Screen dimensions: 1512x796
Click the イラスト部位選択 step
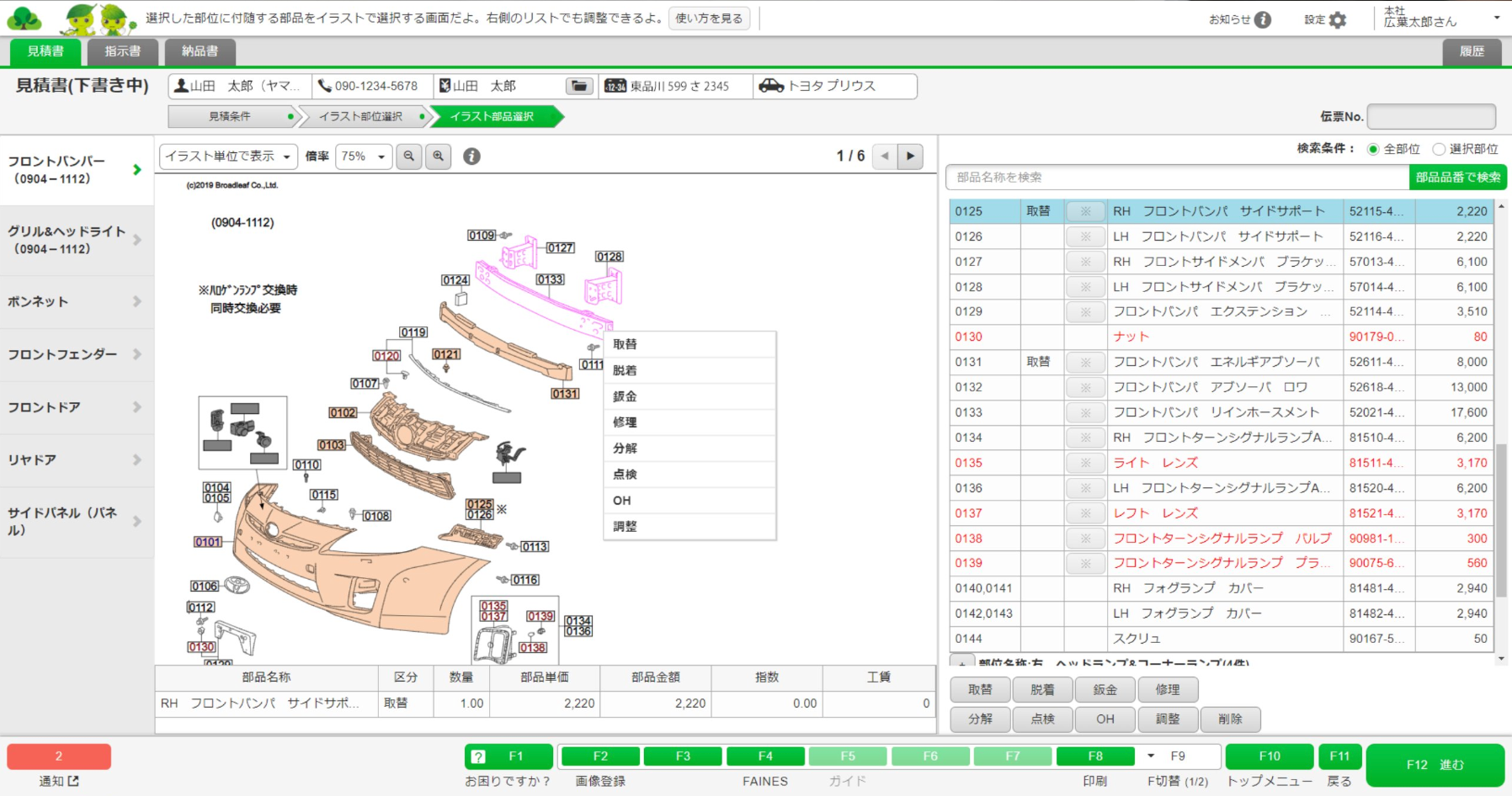360,116
